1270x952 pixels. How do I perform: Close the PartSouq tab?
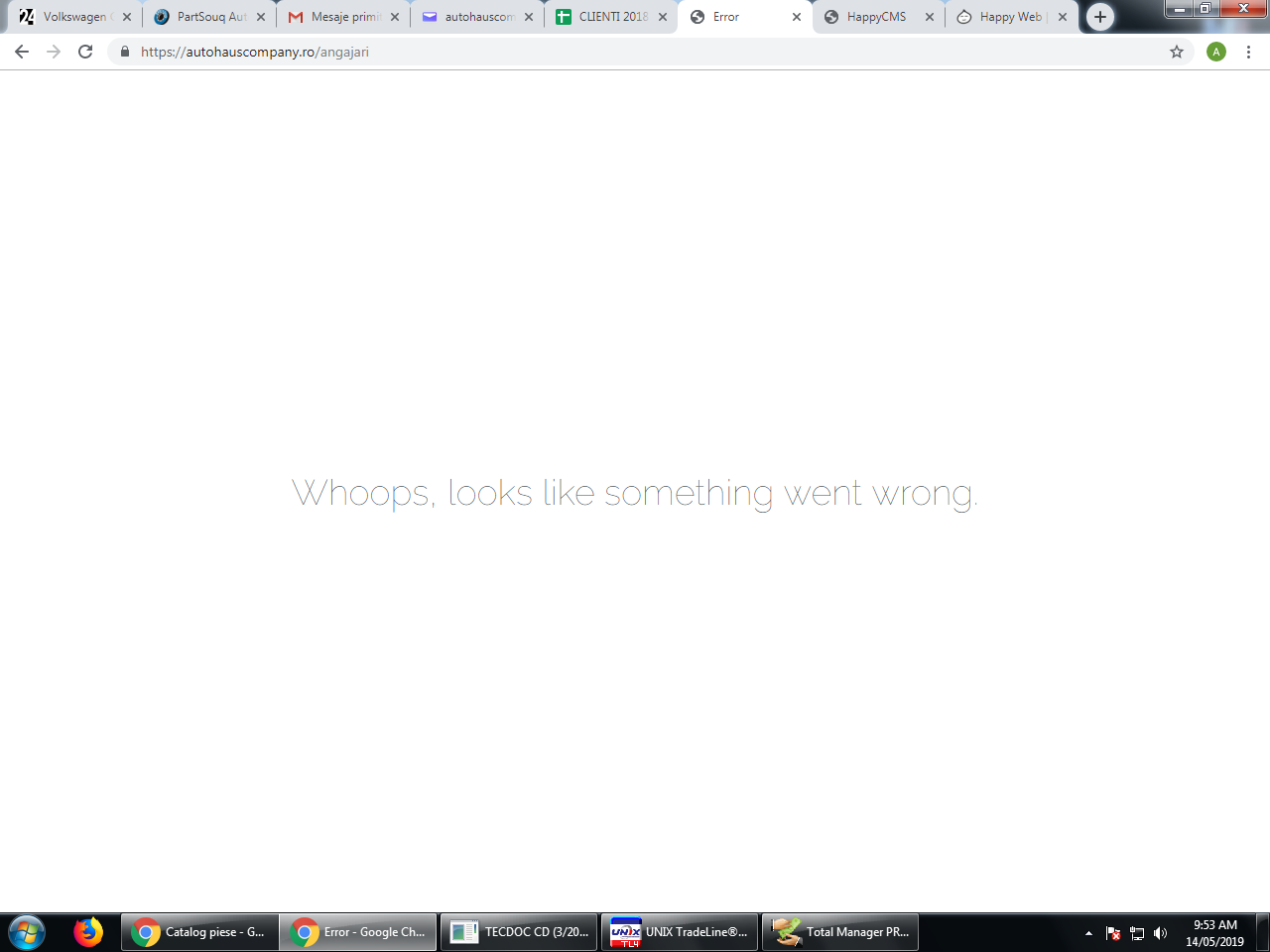[x=261, y=17]
